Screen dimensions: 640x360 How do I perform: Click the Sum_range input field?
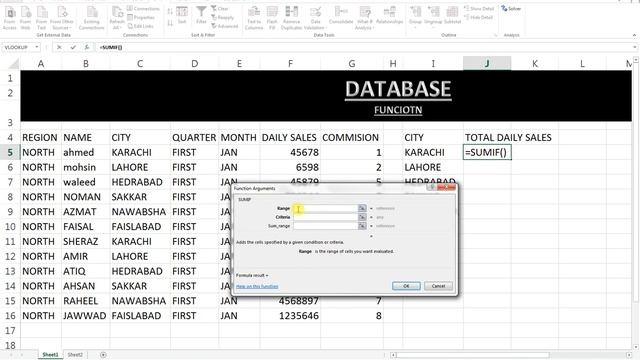[325, 226]
